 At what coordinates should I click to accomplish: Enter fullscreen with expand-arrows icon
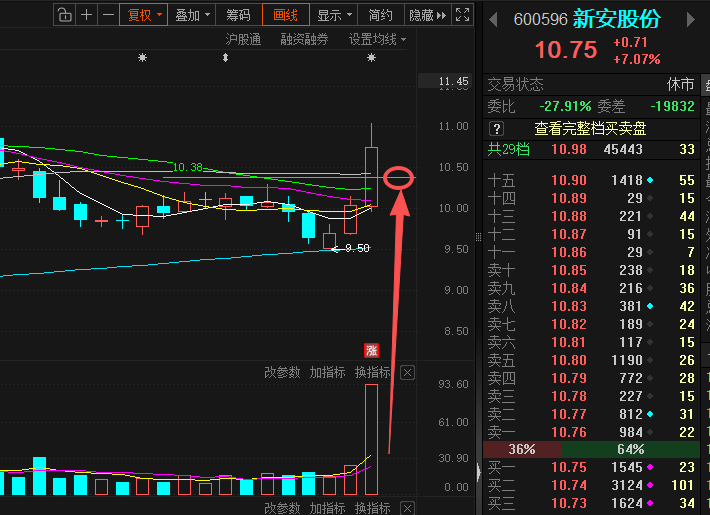coord(462,15)
